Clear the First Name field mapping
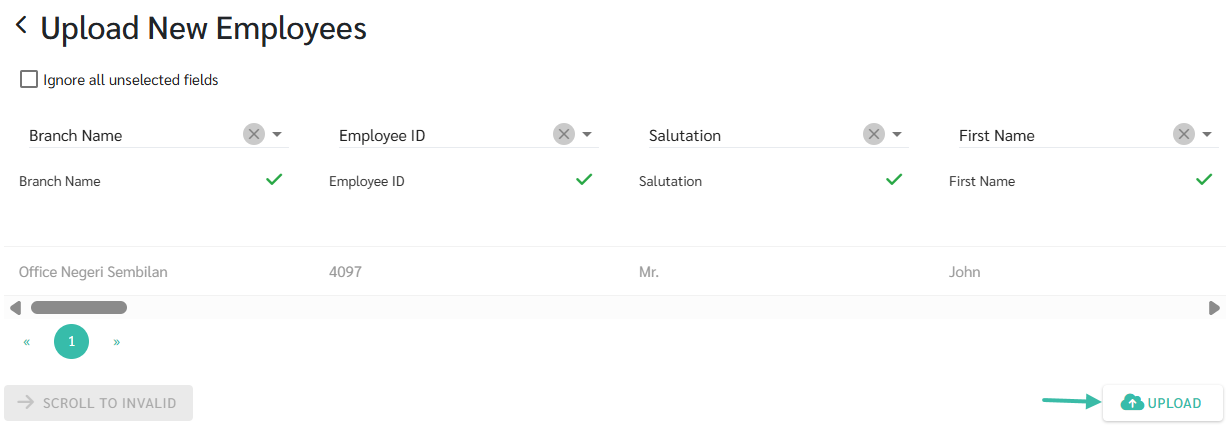 [1184, 134]
